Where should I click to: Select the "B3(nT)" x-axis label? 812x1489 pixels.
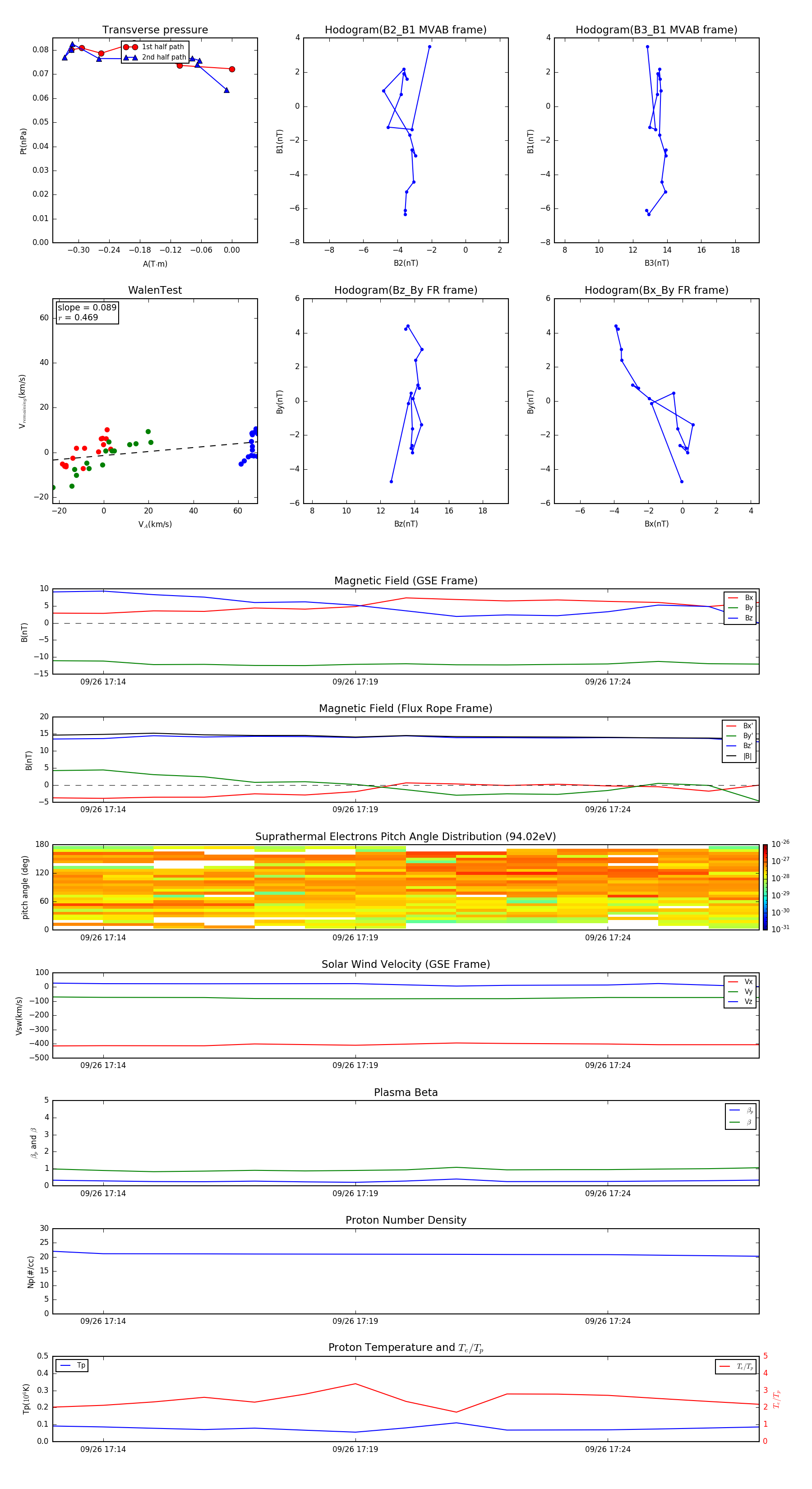[656, 263]
